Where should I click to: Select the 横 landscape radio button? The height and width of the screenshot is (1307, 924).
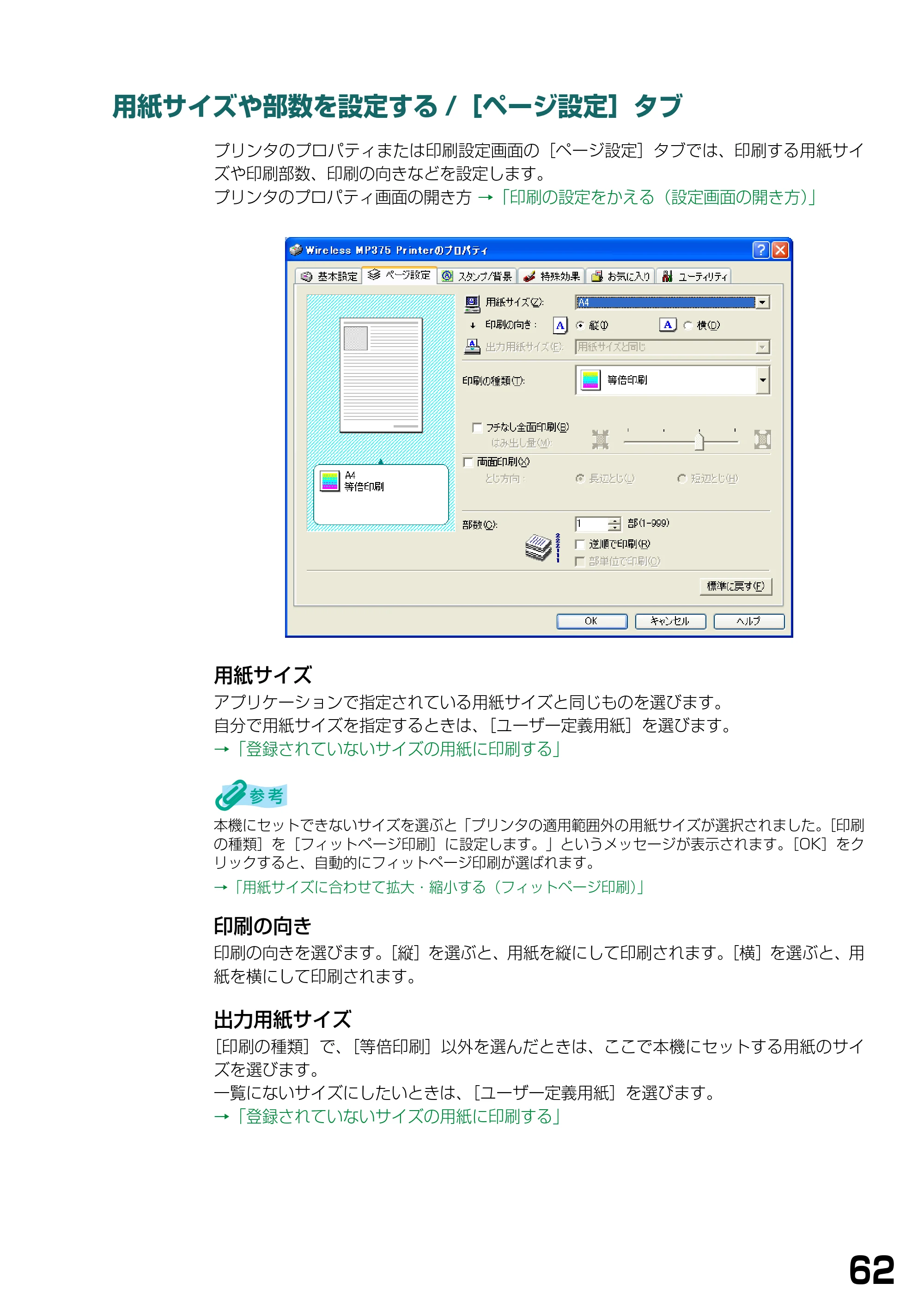688,326
